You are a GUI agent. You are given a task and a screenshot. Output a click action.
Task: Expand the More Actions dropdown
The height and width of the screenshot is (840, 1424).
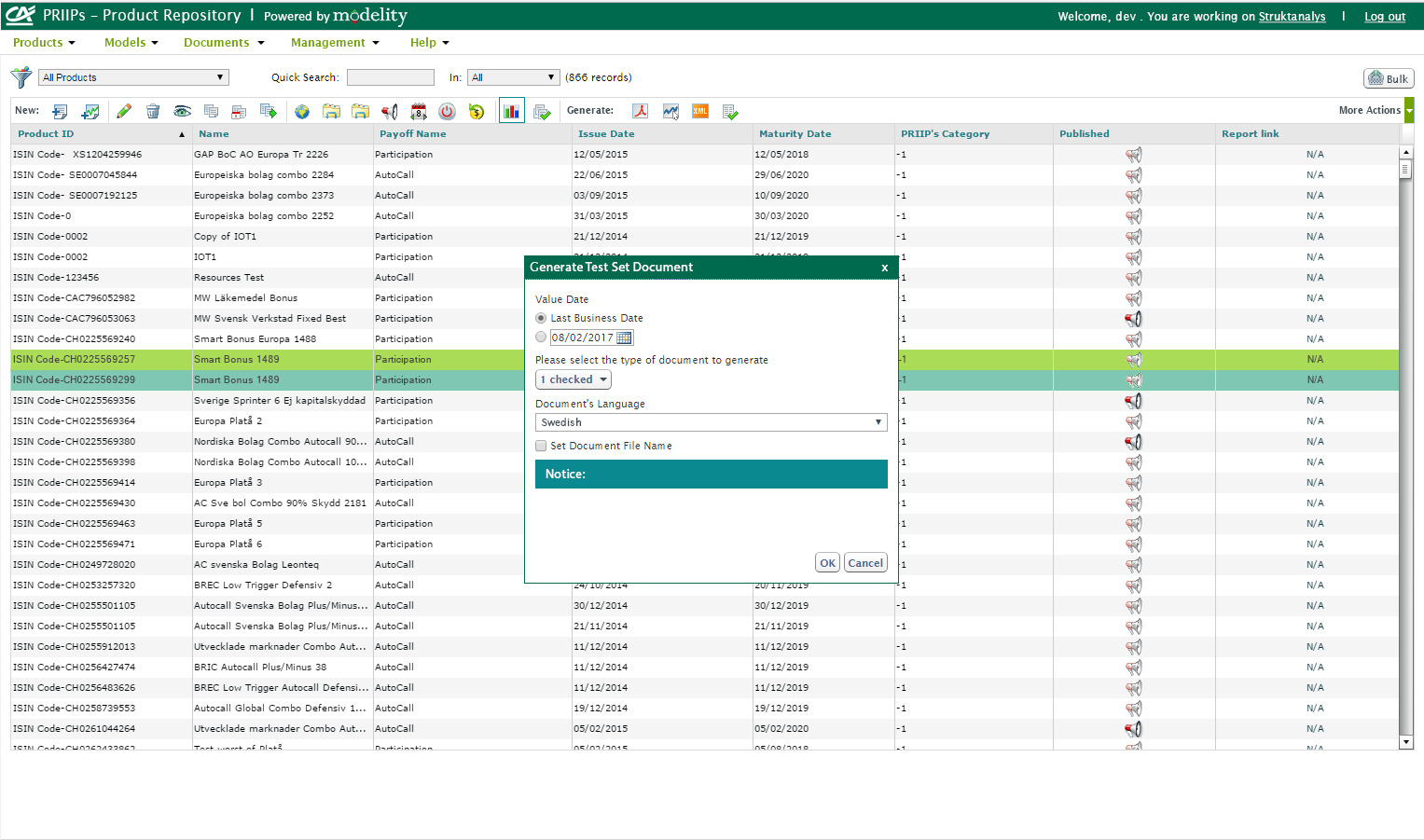[x=1409, y=110]
